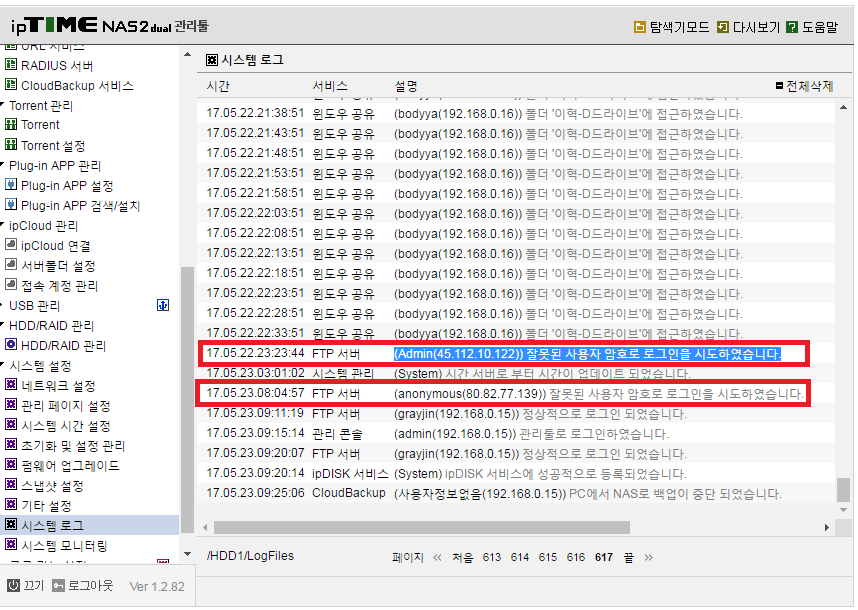Go to log page 615
Screen dimensions: 858x610
pyautogui.click(x=547, y=557)
